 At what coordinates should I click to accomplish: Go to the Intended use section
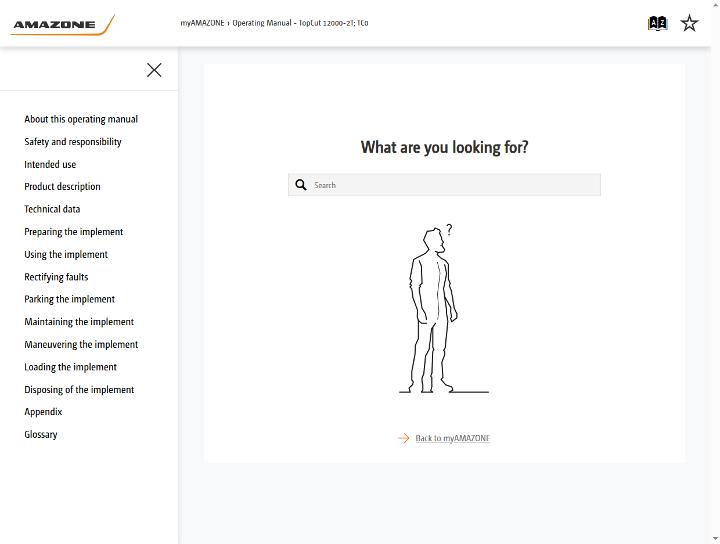pyautogui.click(x=50, y=164)
